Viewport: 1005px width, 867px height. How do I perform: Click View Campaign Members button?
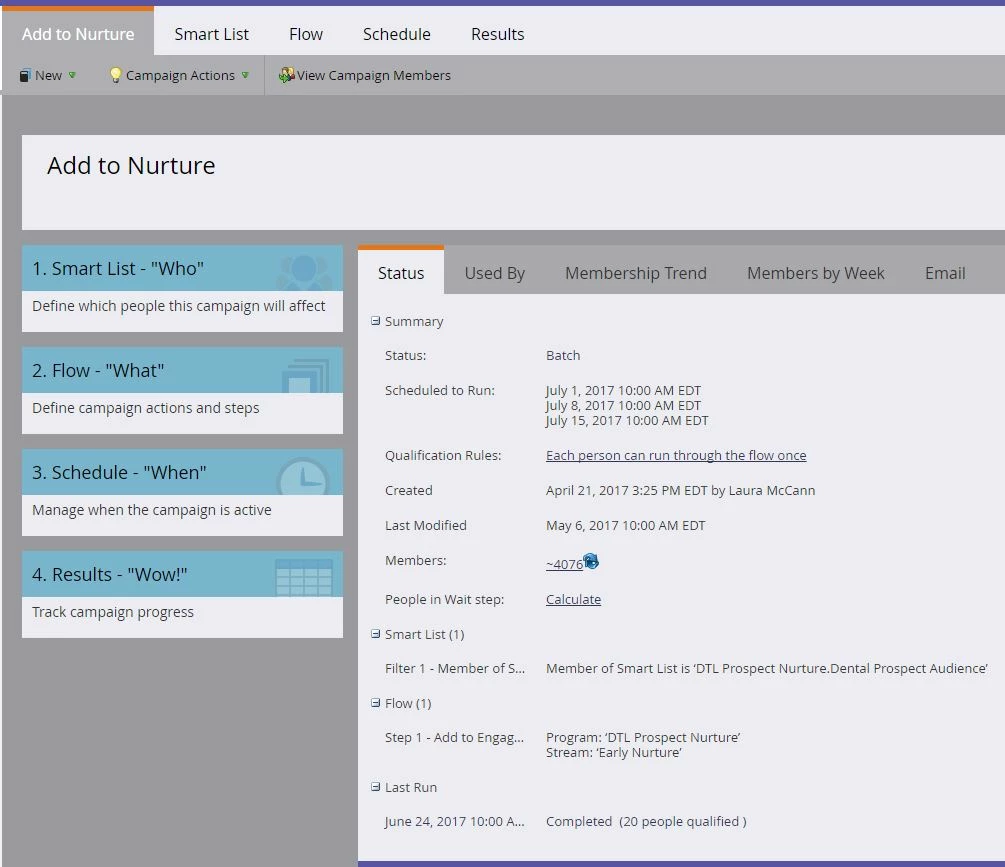tap(365, 76)
